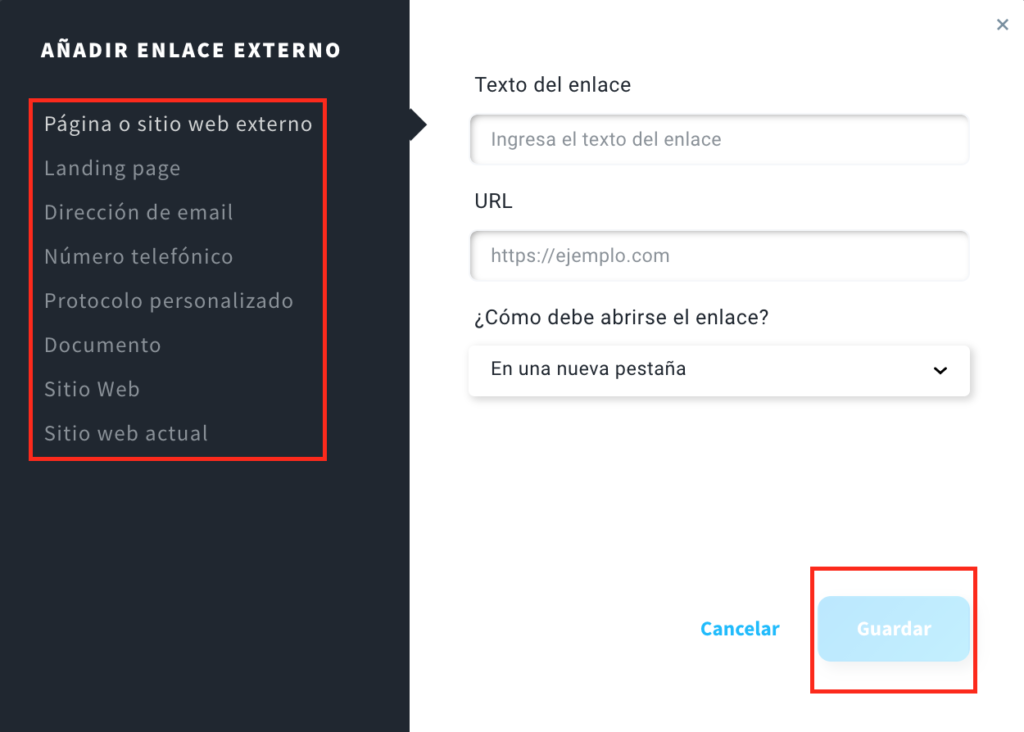Select Dirección de email link type
The image size is (1024, 732).
pos(138,212)
